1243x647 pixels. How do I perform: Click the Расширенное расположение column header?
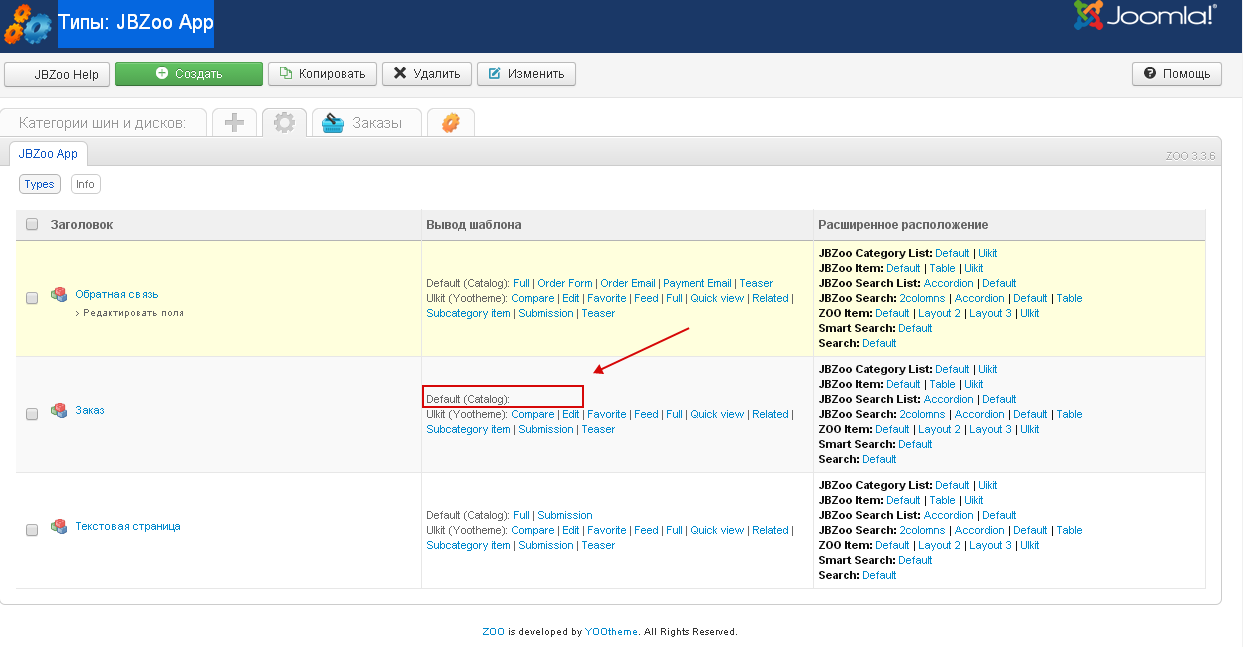[903, 225]
